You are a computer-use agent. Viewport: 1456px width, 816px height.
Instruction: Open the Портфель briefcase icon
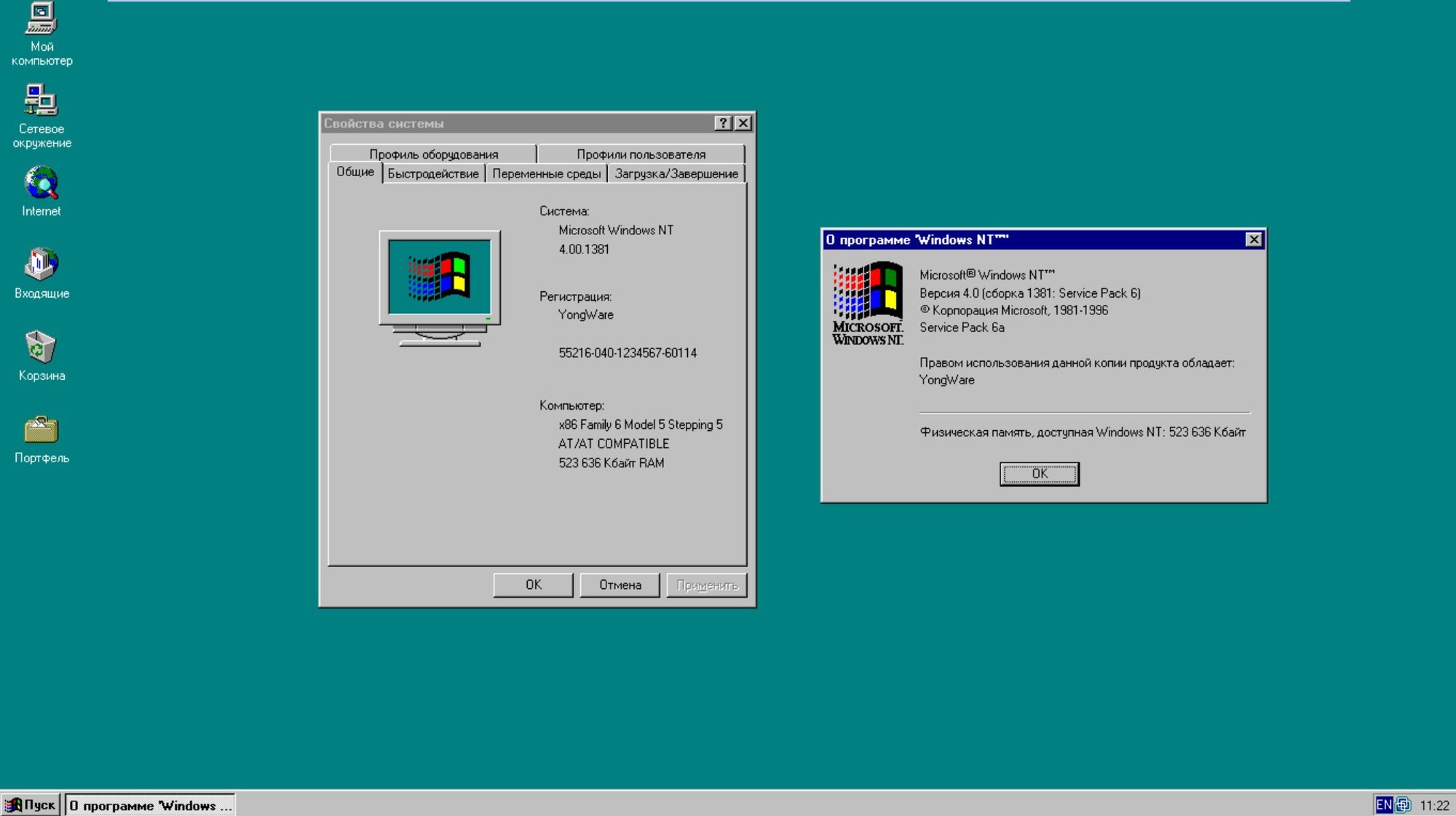coord(41,429)
